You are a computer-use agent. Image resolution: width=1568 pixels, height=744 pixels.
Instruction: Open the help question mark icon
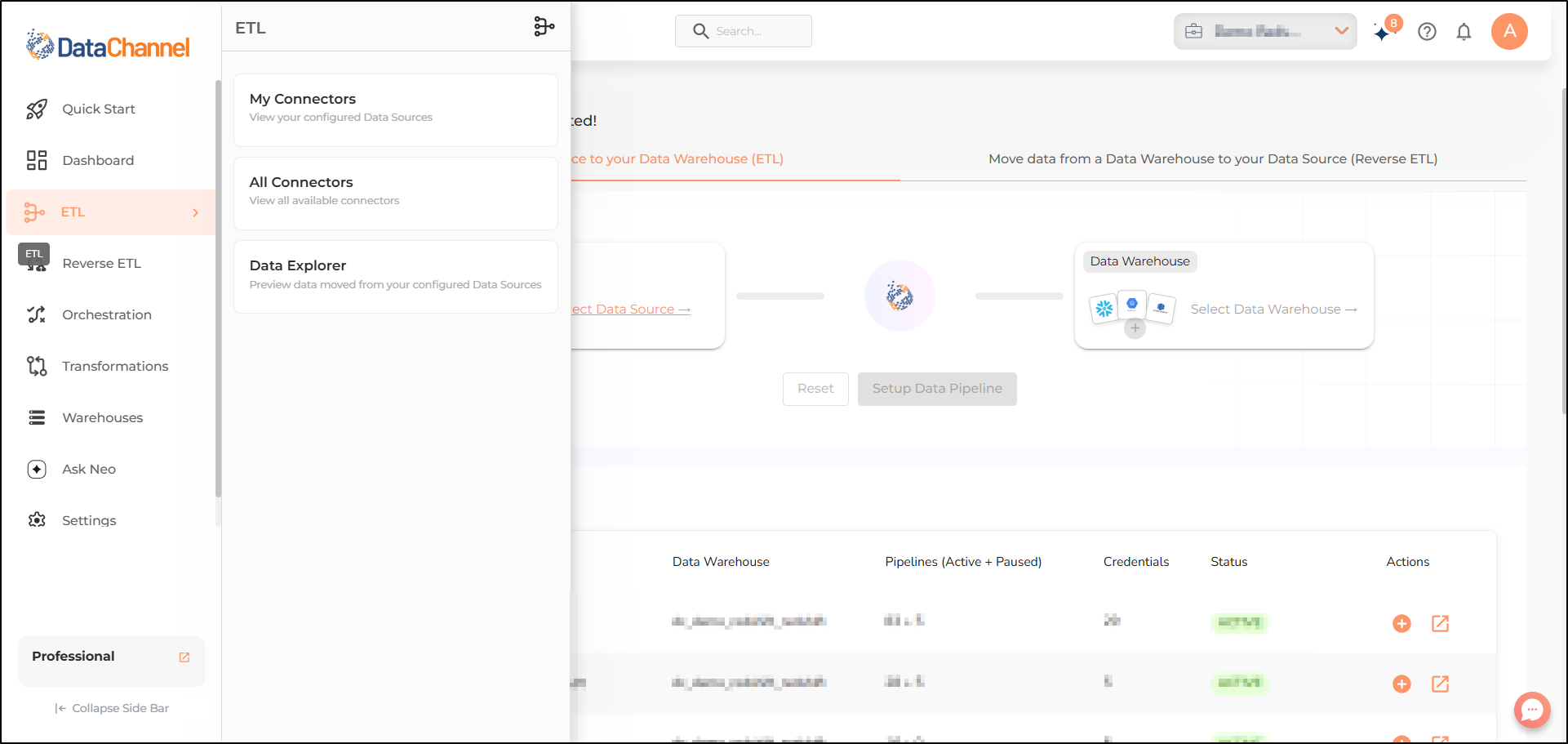coord(1427,32)
